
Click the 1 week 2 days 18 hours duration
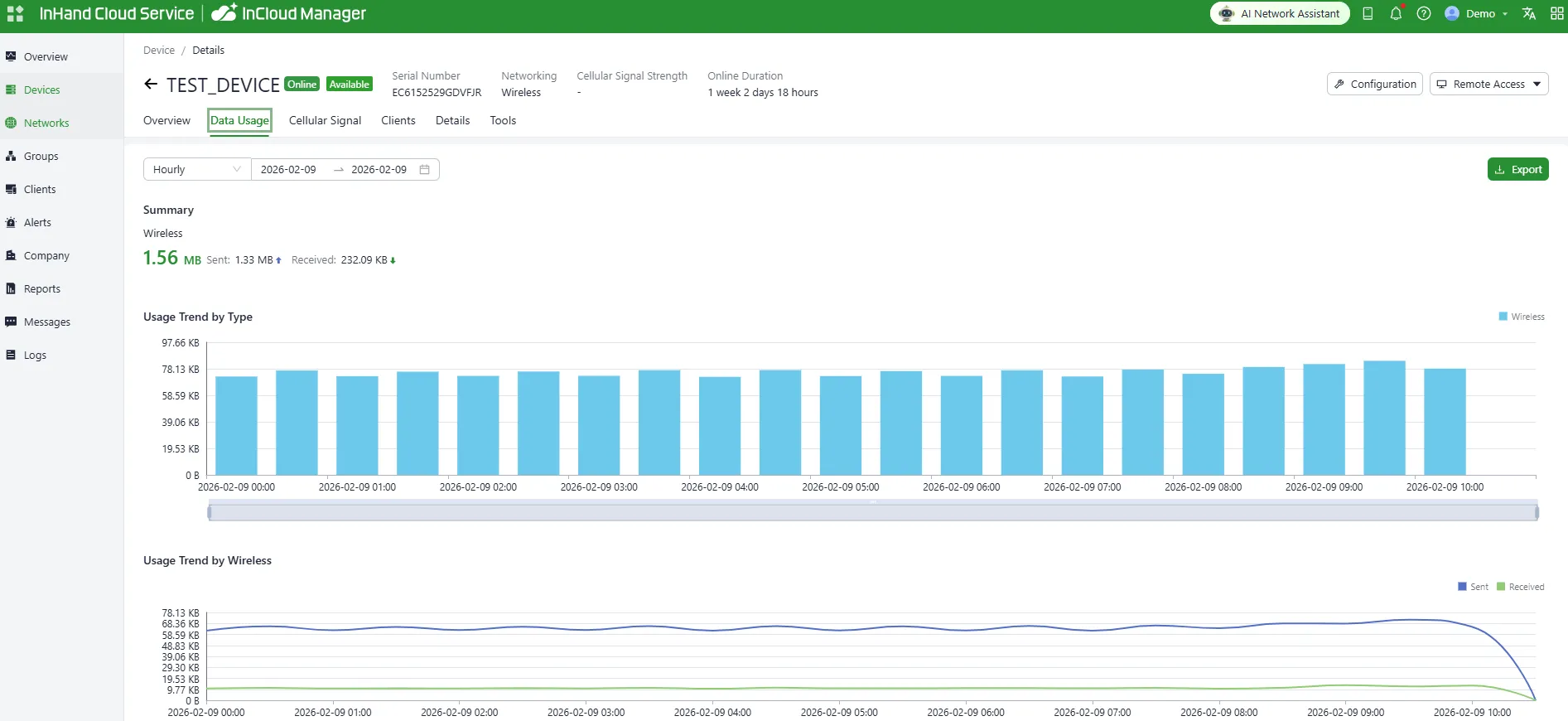click(763, 93)
